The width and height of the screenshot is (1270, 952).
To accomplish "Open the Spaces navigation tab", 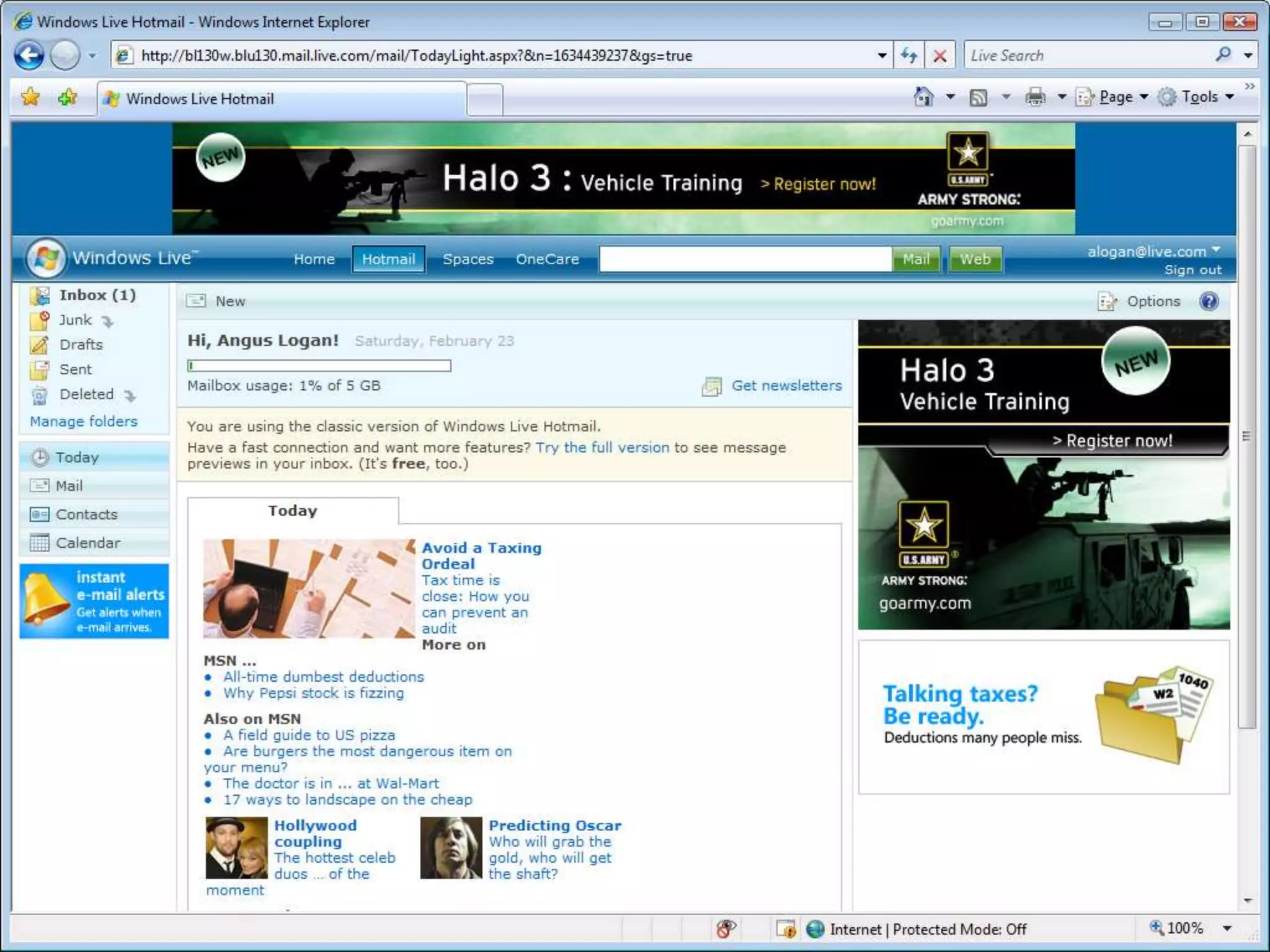I will [468, 259].
